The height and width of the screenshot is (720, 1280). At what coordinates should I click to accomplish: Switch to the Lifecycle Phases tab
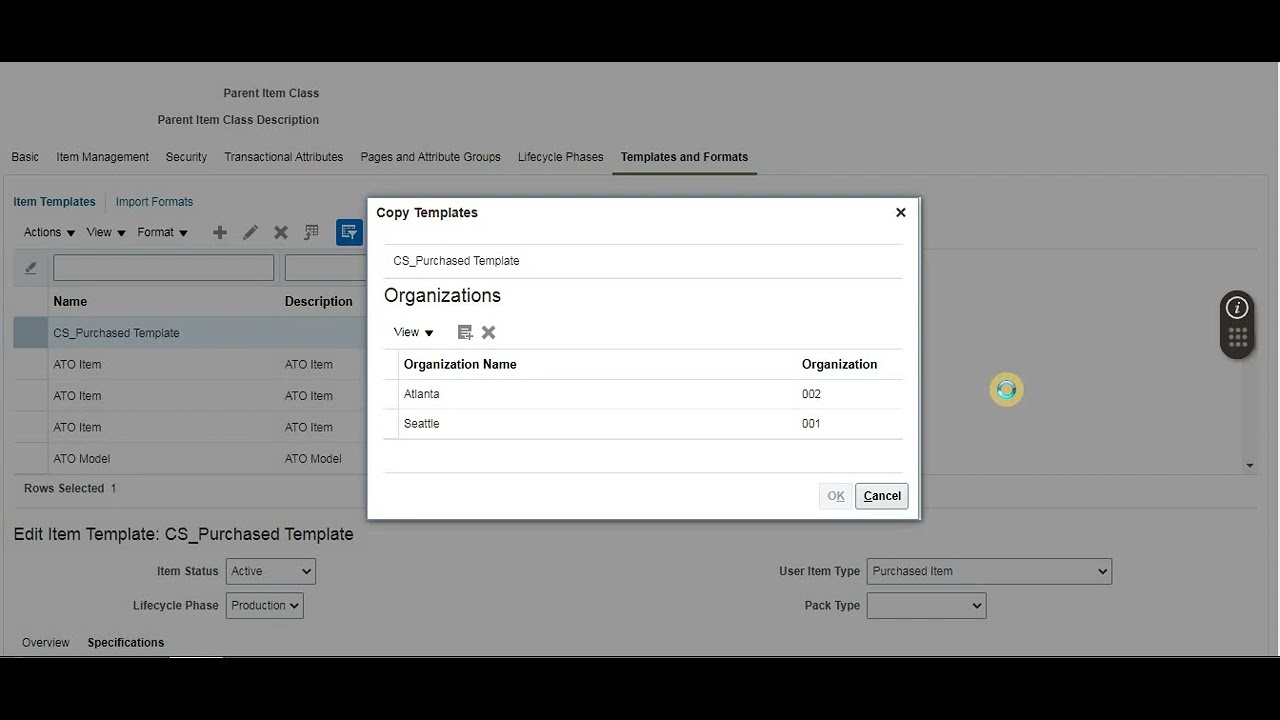560,157
